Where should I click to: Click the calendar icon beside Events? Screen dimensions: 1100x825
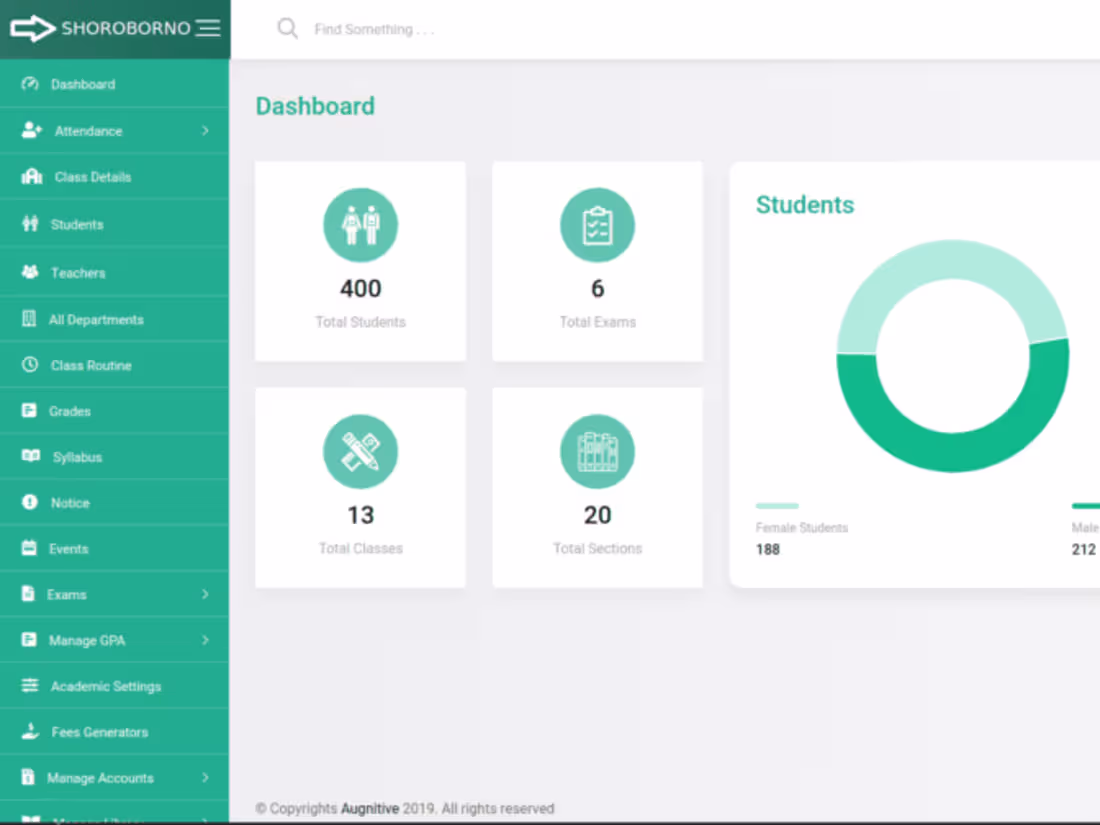[28, 548]
